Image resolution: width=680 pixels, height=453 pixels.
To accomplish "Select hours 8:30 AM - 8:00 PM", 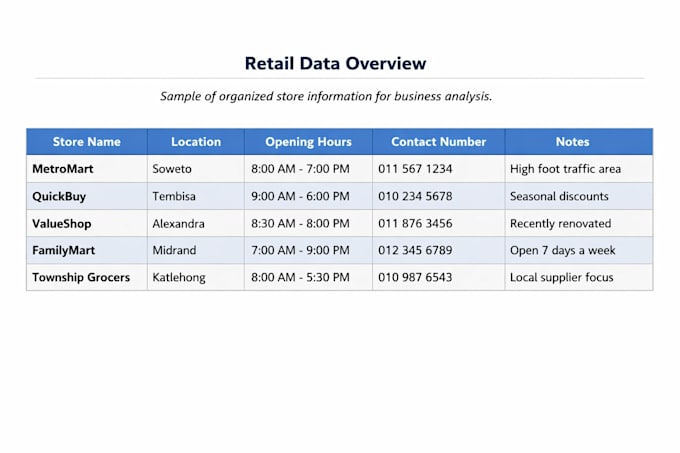I will click(x=300, y=224).
